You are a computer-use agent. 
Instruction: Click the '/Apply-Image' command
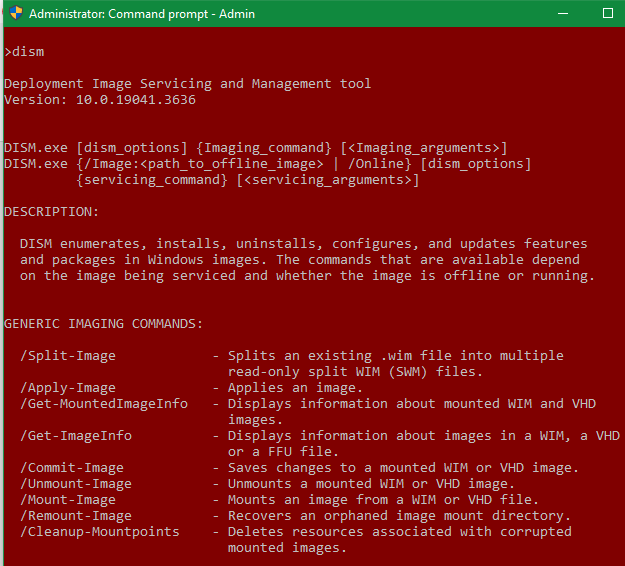(x=68, y=388)
